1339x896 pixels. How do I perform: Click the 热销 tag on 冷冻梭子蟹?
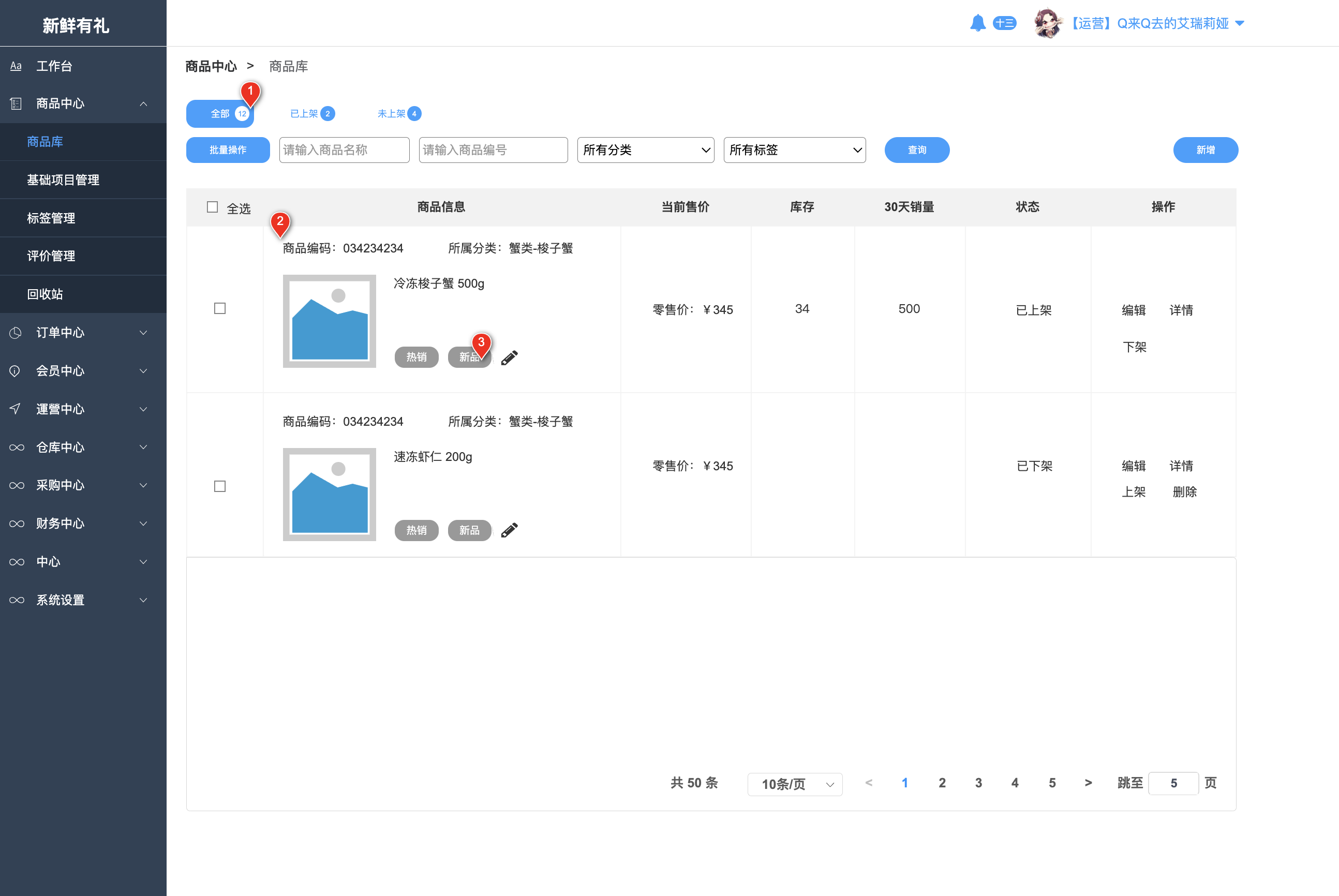(416, 357)
